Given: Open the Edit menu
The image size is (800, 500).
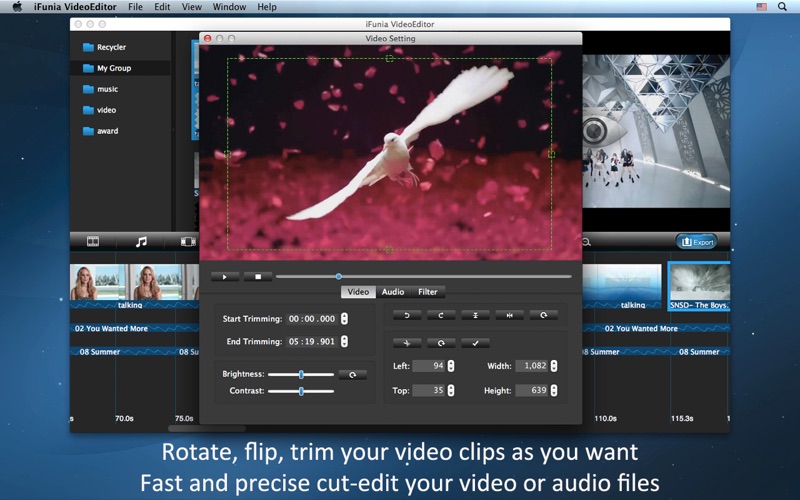Looking at the screenshot, I should pyautogui.click(x=162, y=7).
